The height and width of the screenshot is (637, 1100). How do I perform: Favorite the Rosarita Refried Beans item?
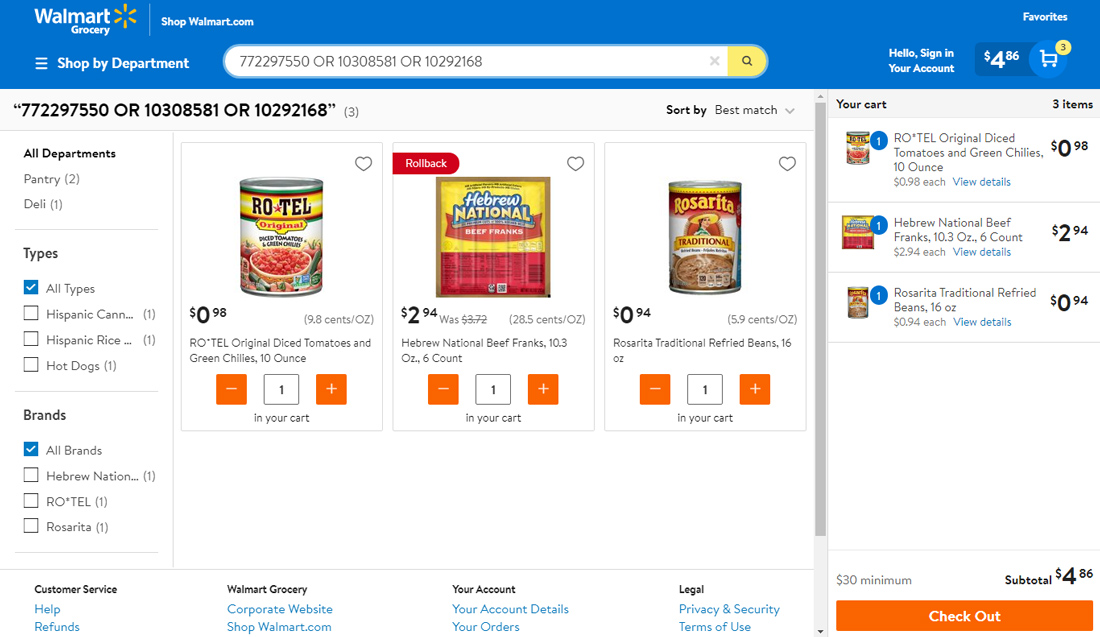787,164
